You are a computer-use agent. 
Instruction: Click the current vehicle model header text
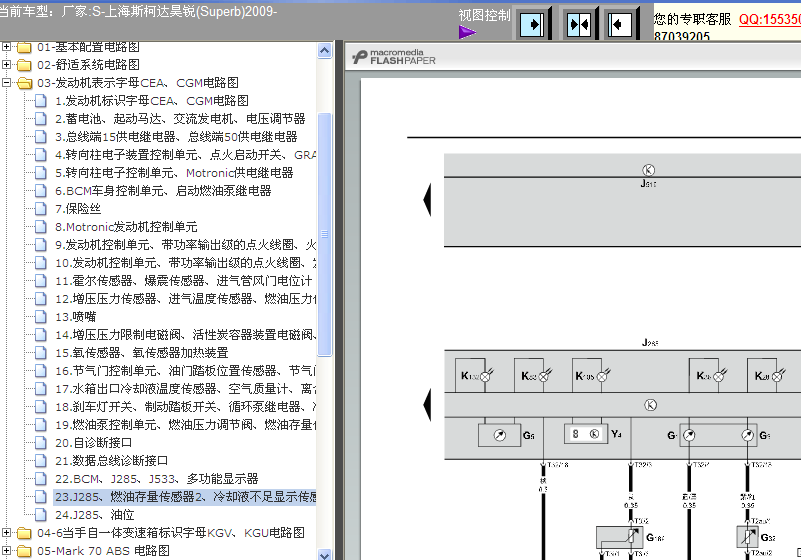138,11
